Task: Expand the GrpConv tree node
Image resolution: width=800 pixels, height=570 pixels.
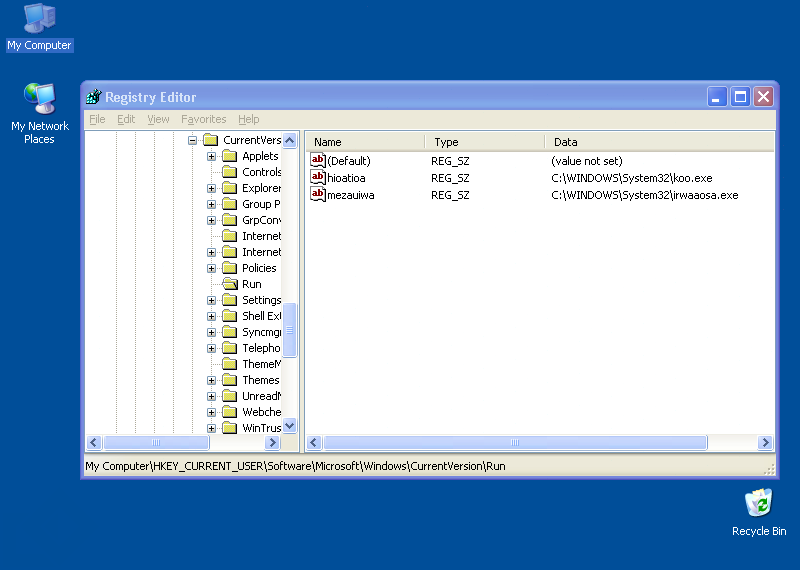Action: click(211, 220)
